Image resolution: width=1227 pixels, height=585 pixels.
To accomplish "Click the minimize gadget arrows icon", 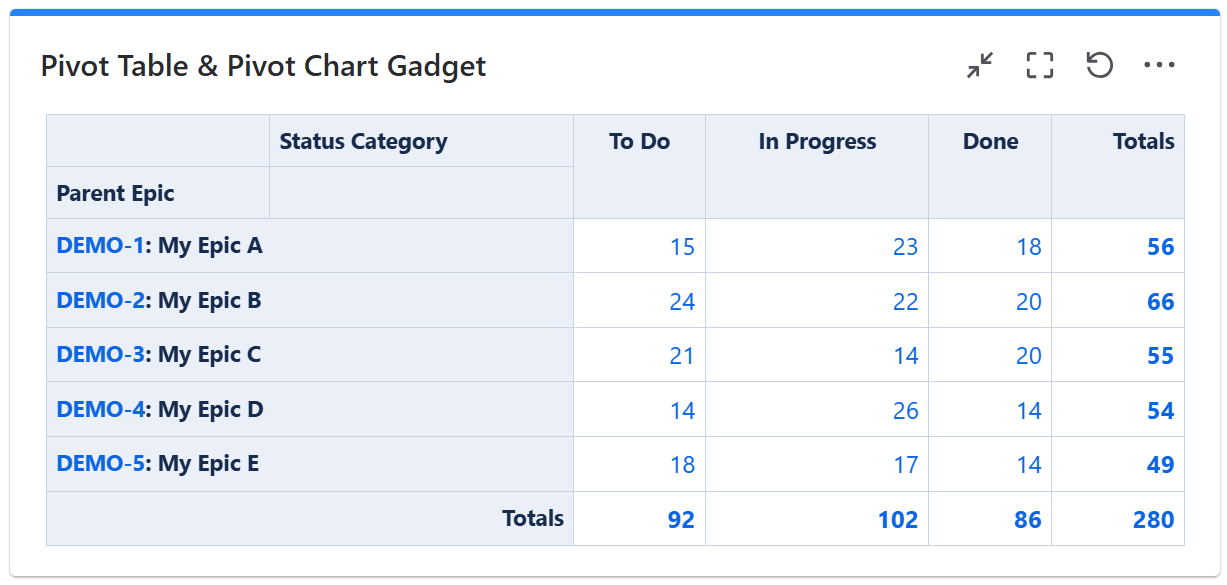I will [980, 66].
